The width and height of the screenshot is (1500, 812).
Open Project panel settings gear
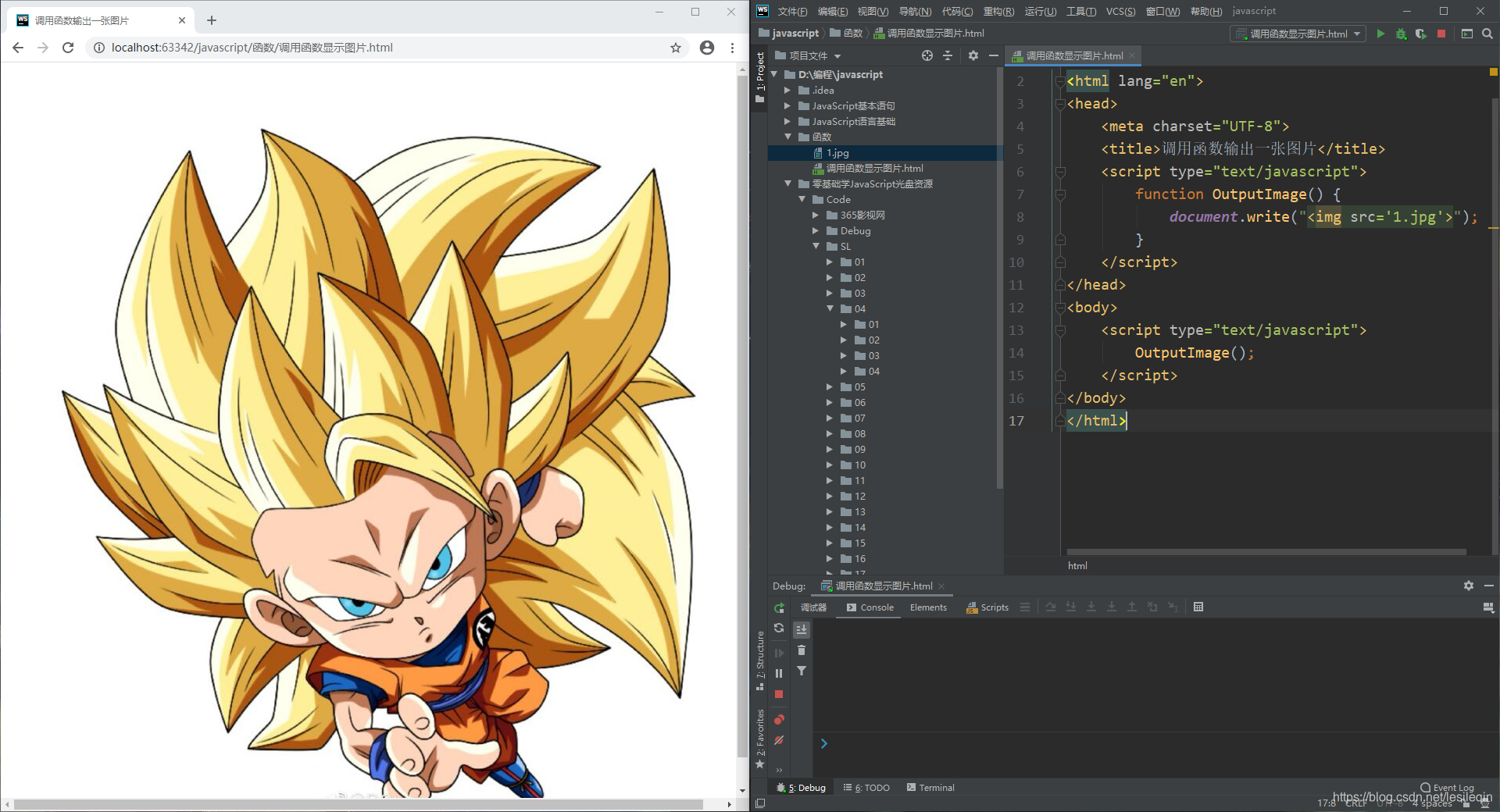click(x=973, y=55)
